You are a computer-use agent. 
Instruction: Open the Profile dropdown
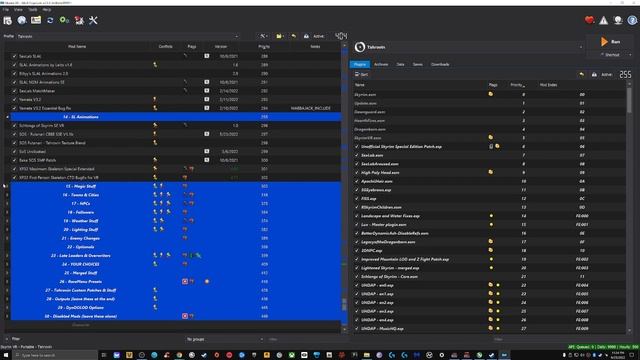(x=128, y=36)
